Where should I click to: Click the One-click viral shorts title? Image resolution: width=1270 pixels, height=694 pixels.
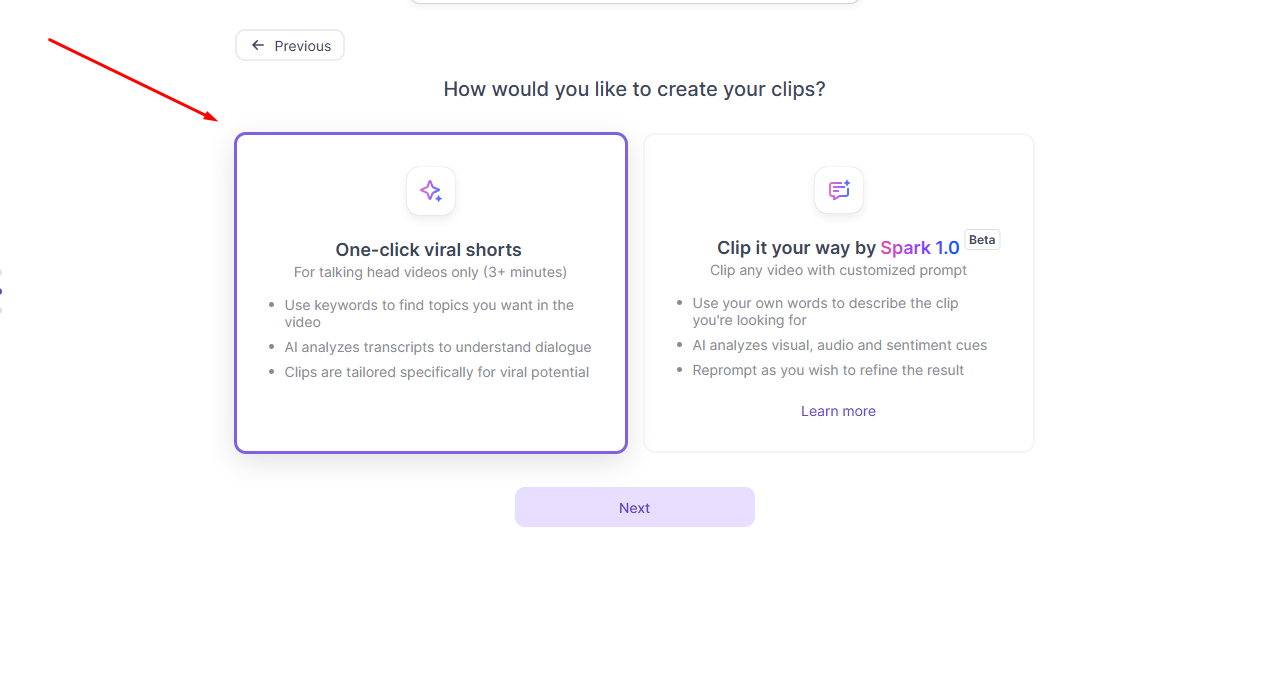(428, 250)
